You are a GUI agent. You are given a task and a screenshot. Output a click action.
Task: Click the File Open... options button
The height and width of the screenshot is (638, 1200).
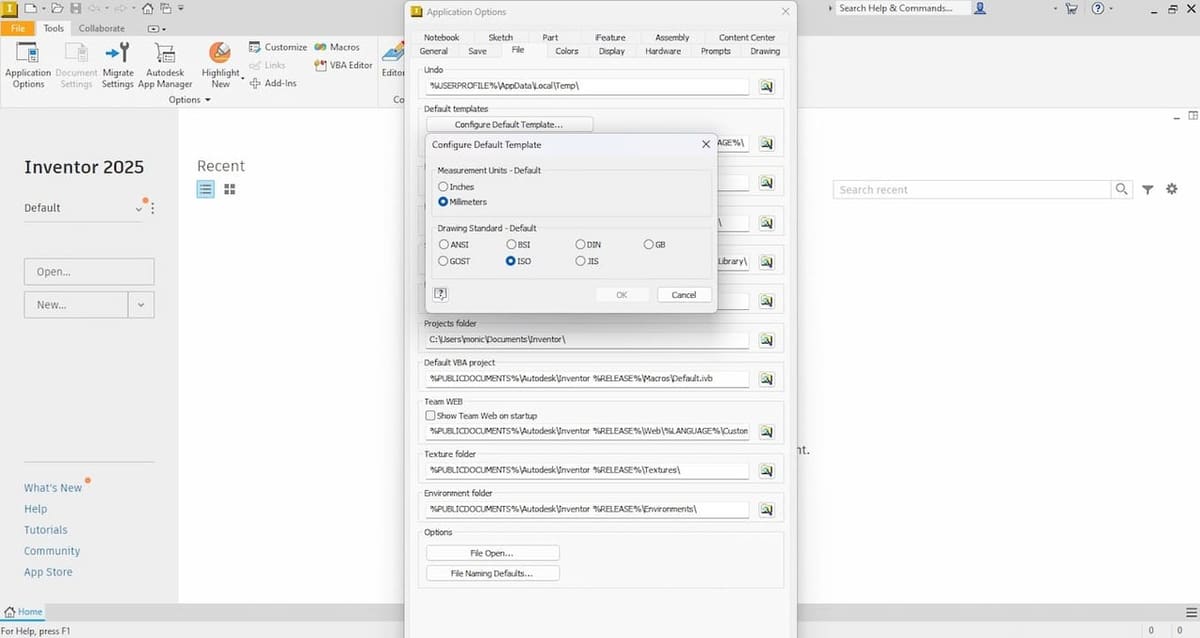point(492,553)
